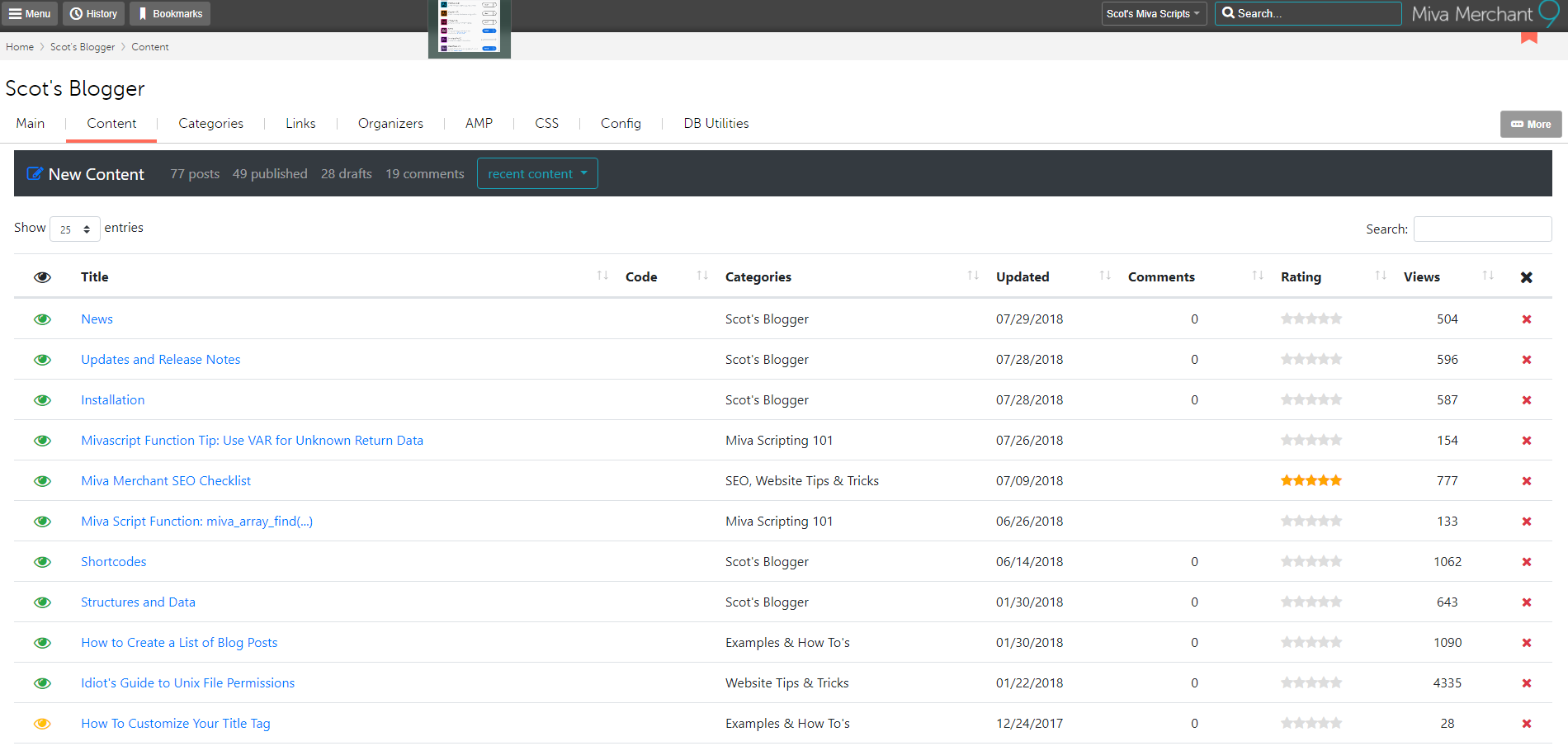This screenshot has height=746, width=1568.
Task: Sort by Views column sort arrows
Action: (1487, 276)
